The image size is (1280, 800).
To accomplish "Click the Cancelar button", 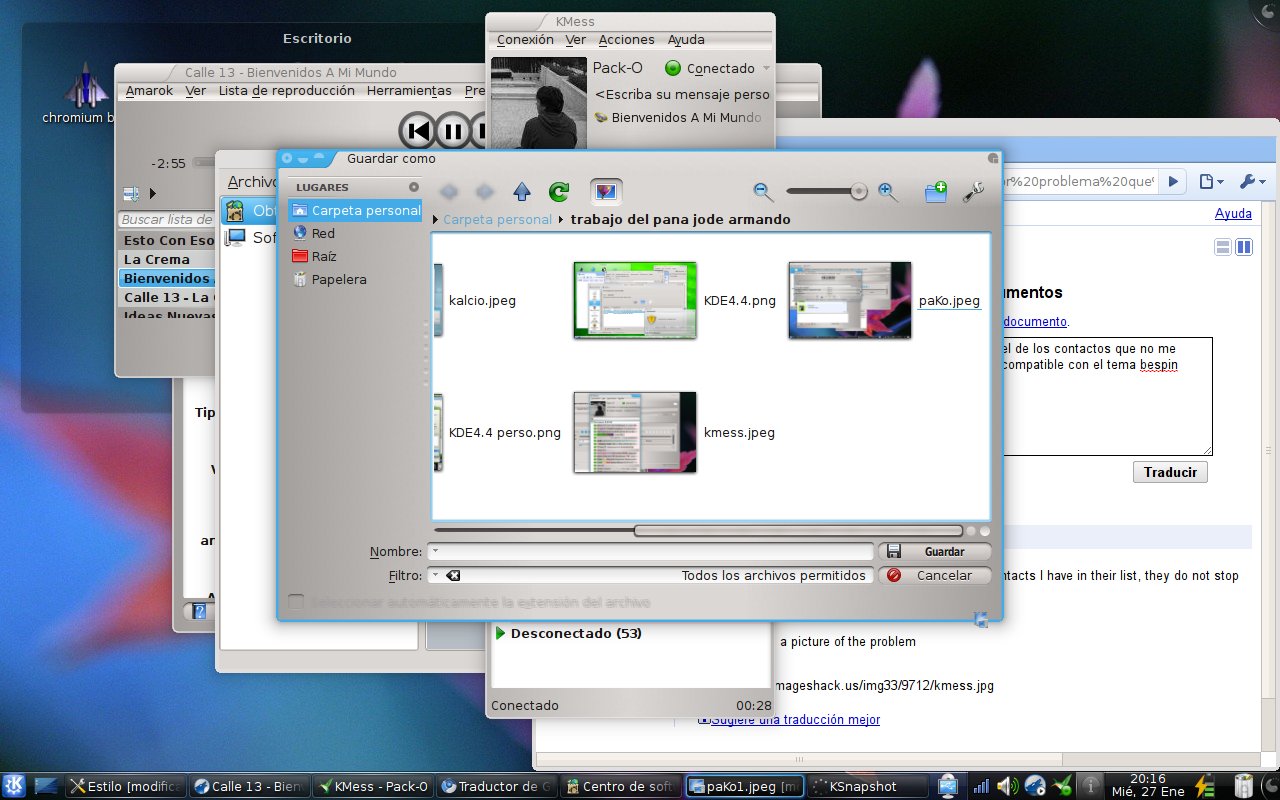I will tap(935, 575).
